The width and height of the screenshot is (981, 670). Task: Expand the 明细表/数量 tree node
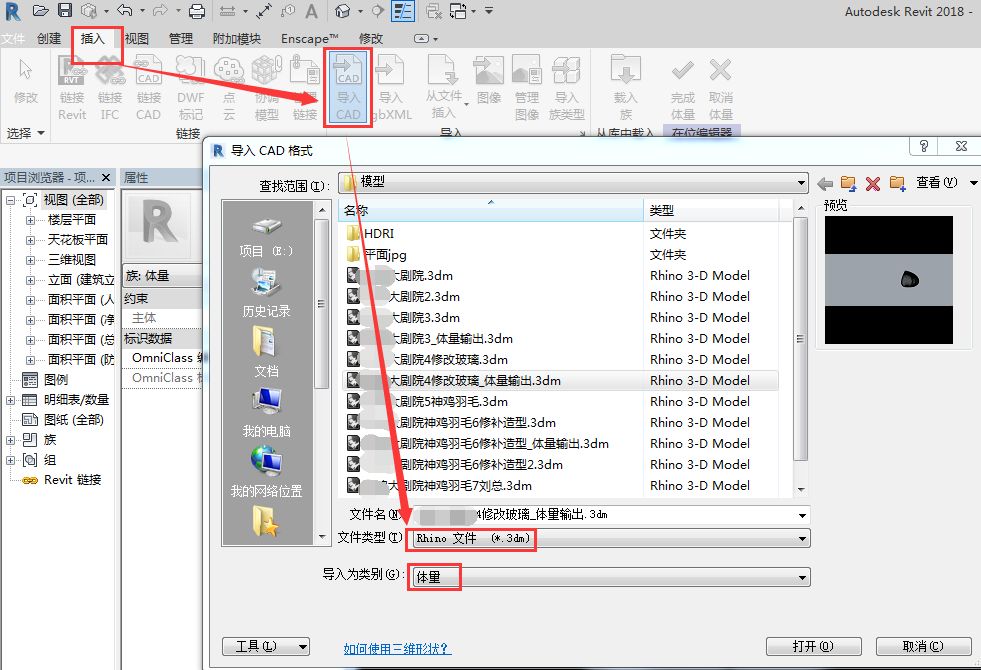coord(10,400)
